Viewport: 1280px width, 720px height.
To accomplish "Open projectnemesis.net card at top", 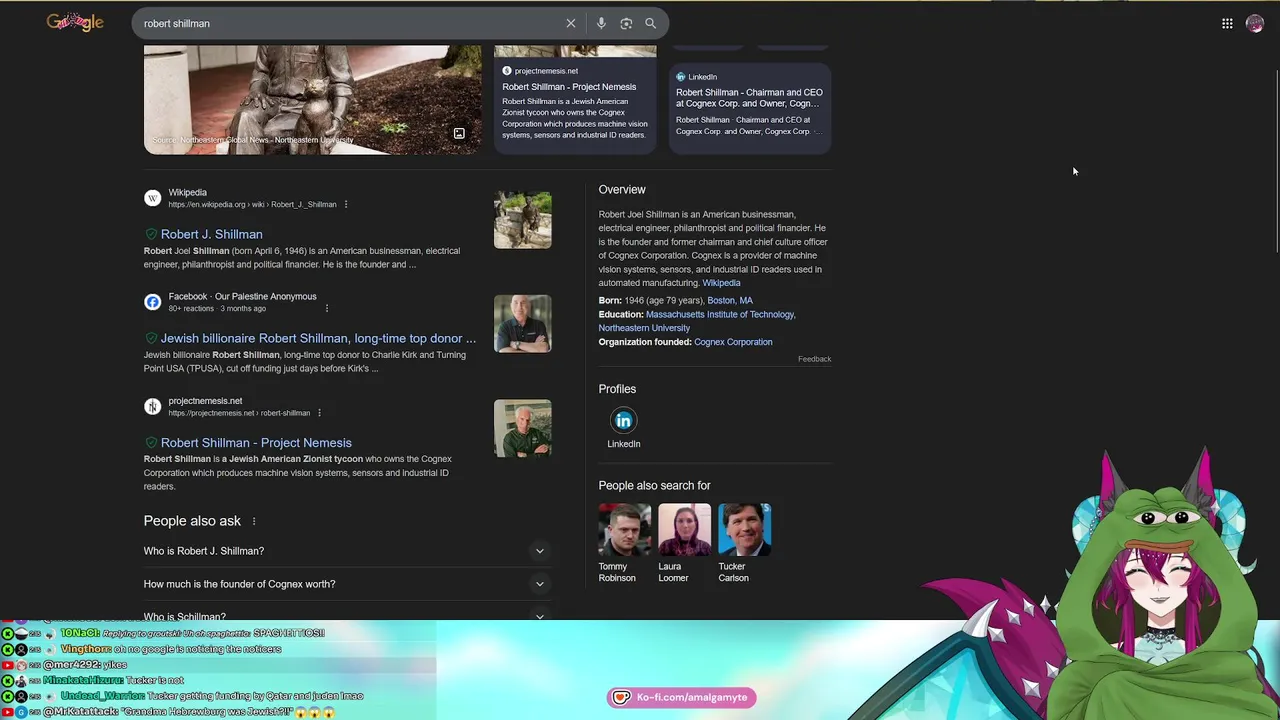I will [x=575, y=99].
